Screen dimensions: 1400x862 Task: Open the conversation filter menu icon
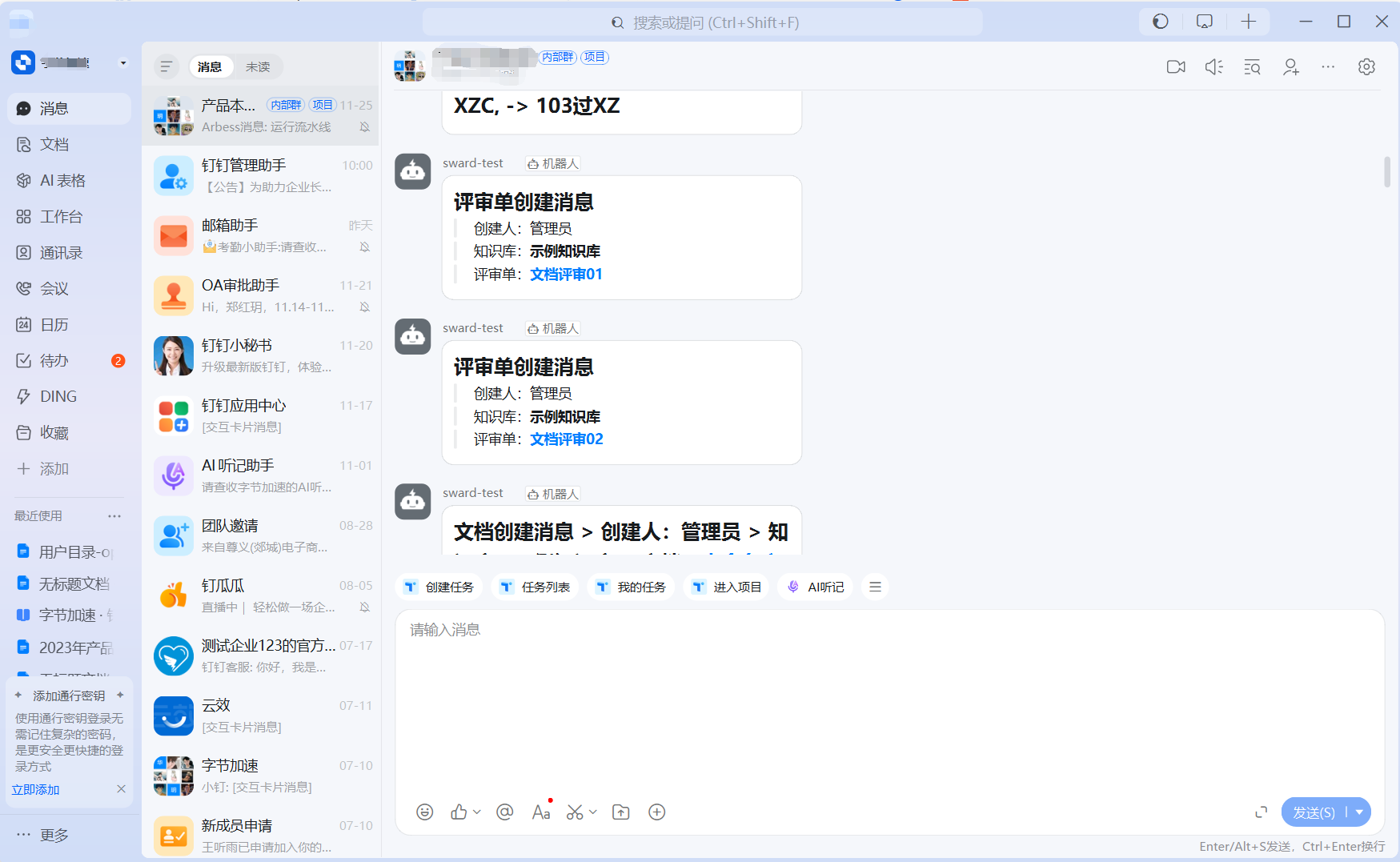166,67
